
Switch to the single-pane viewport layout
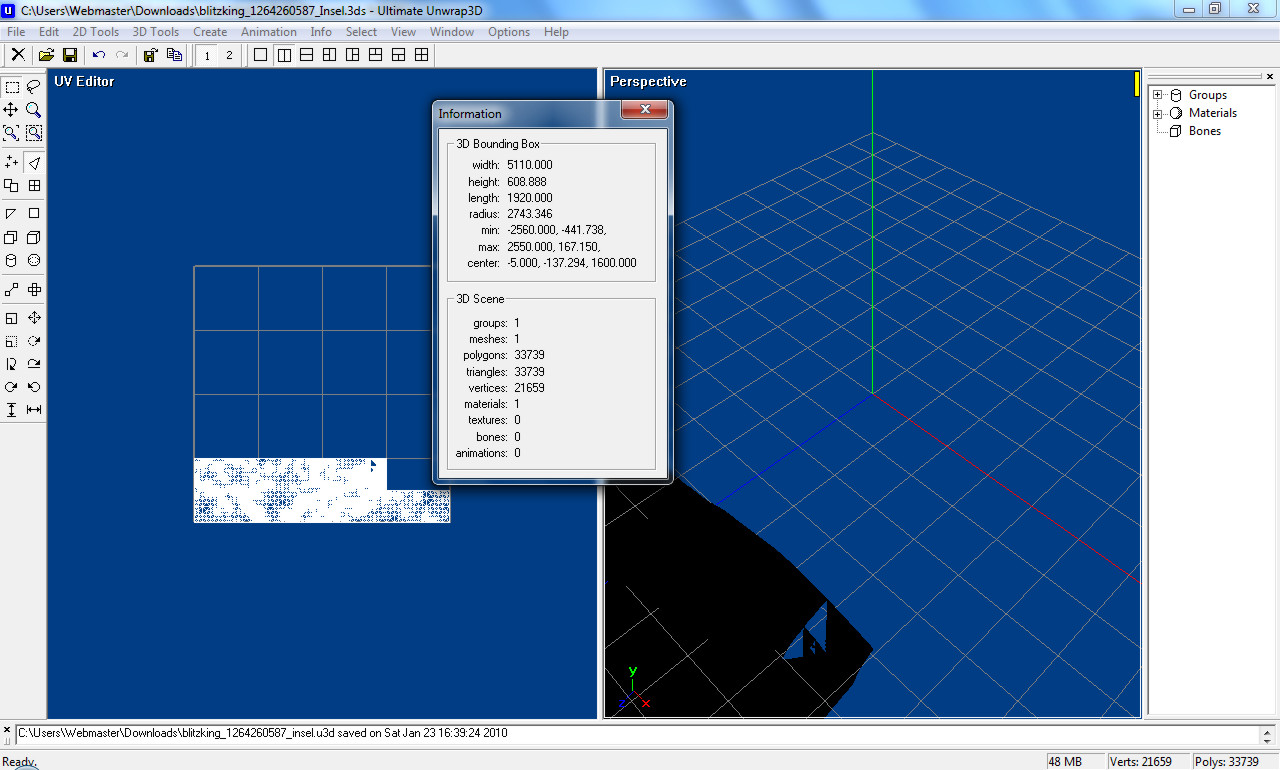coord(261,55)
